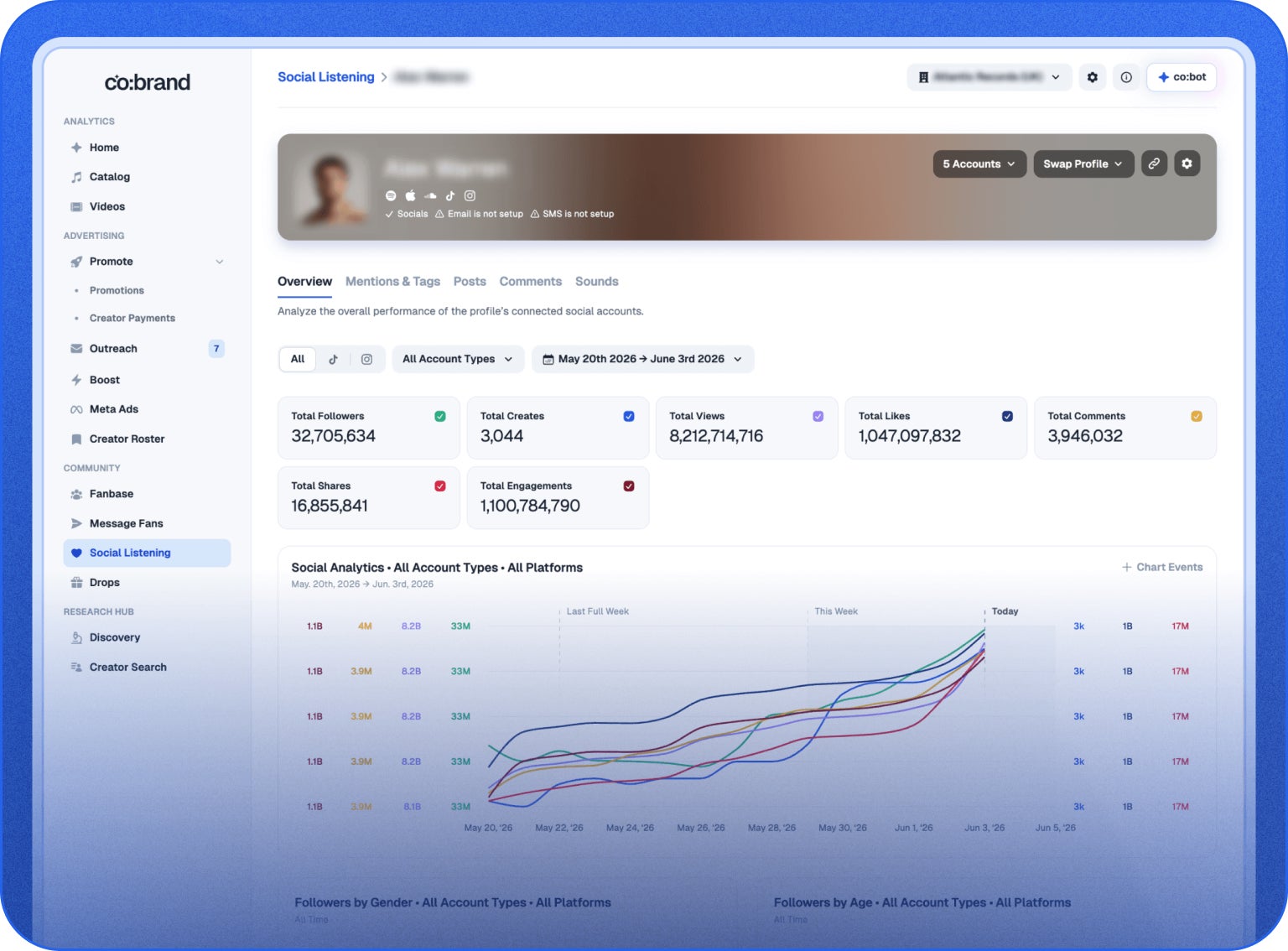Click the Instagram icon under profile name

click(470, 195)
